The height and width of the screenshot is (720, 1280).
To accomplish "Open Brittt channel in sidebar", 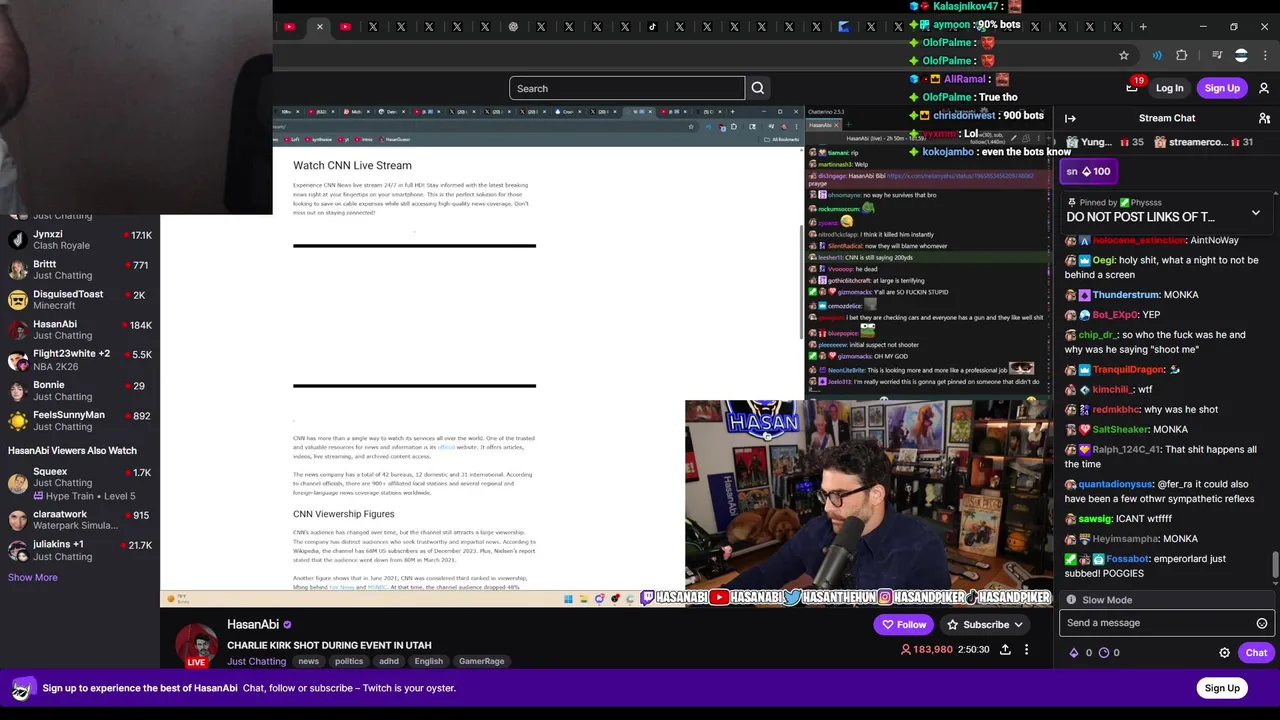I will tap(80, 270).
